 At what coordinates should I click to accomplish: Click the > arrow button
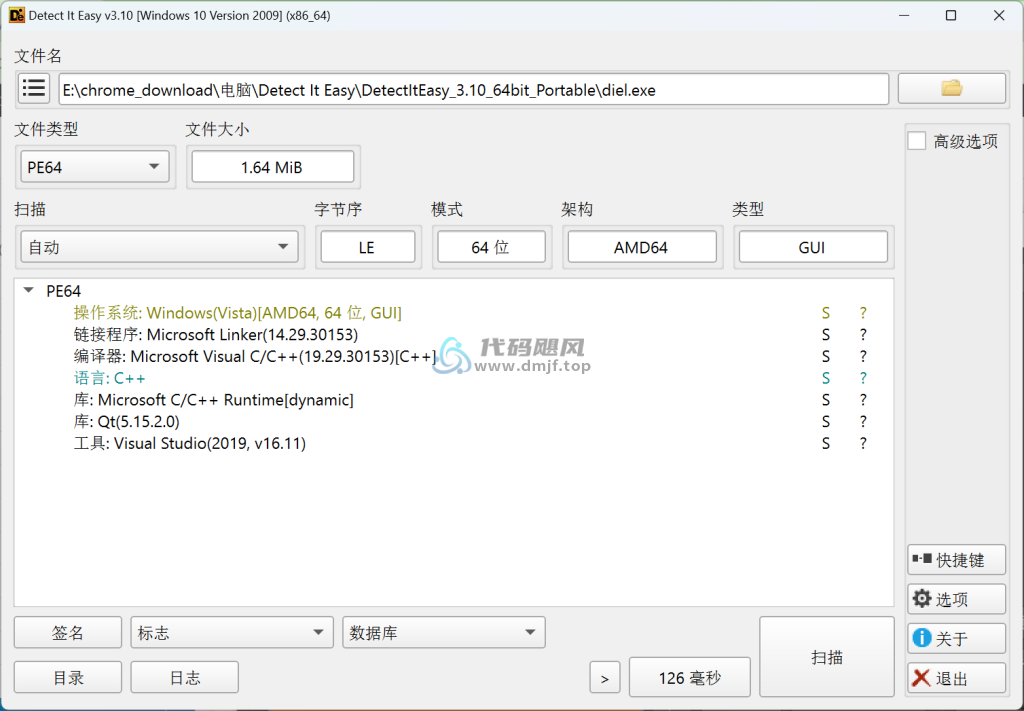click(605, 678)
